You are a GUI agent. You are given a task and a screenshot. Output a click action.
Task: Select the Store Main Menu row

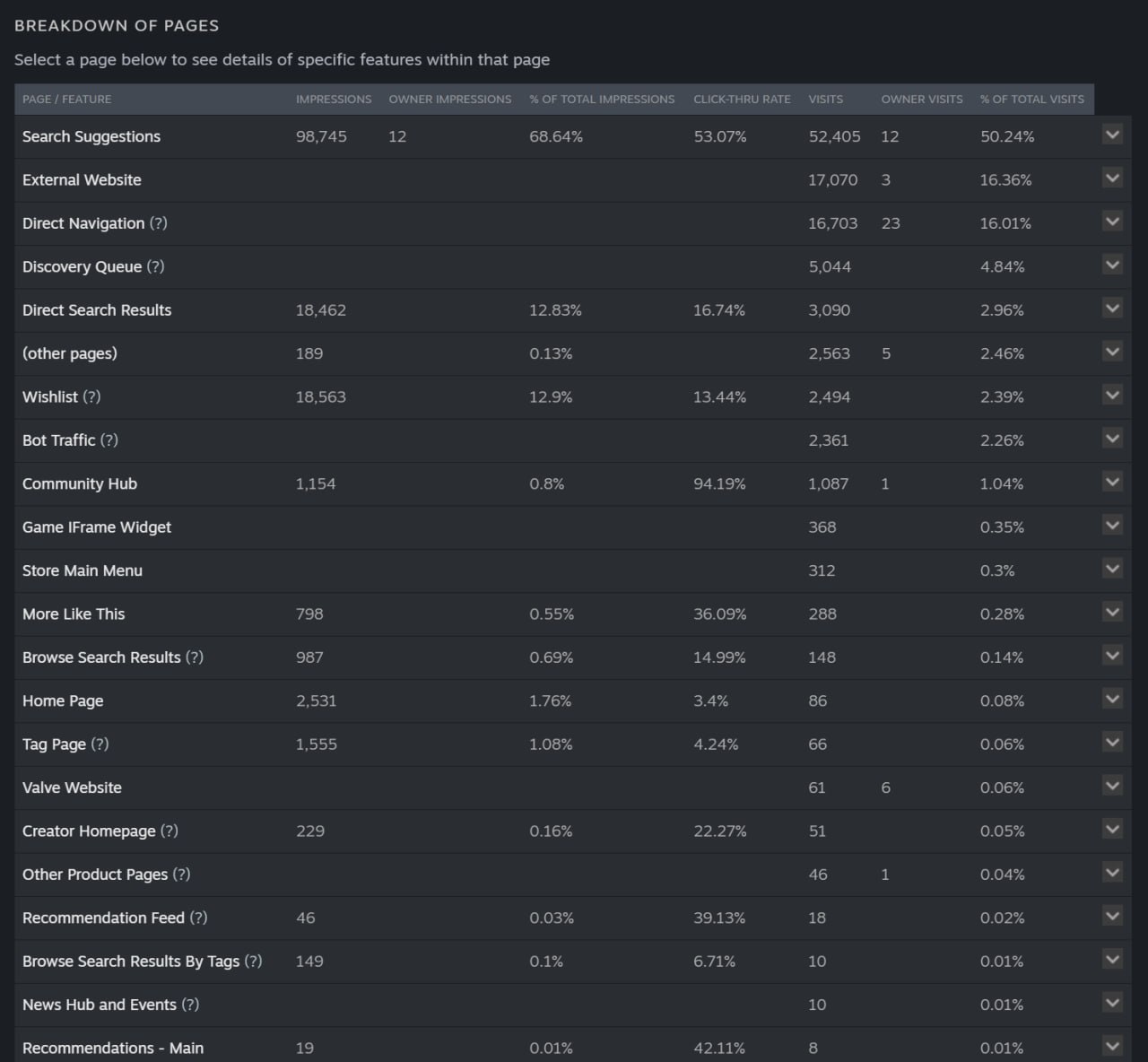[x=554, y=570]
